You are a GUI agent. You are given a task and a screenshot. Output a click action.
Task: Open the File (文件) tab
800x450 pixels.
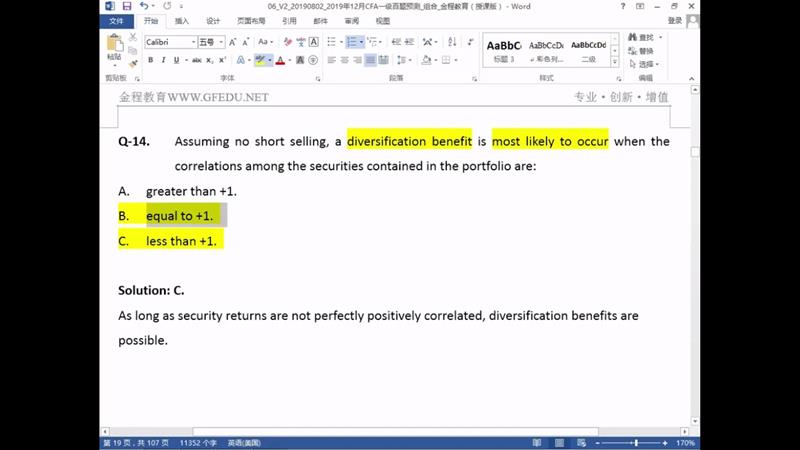[x=116, y=21]
